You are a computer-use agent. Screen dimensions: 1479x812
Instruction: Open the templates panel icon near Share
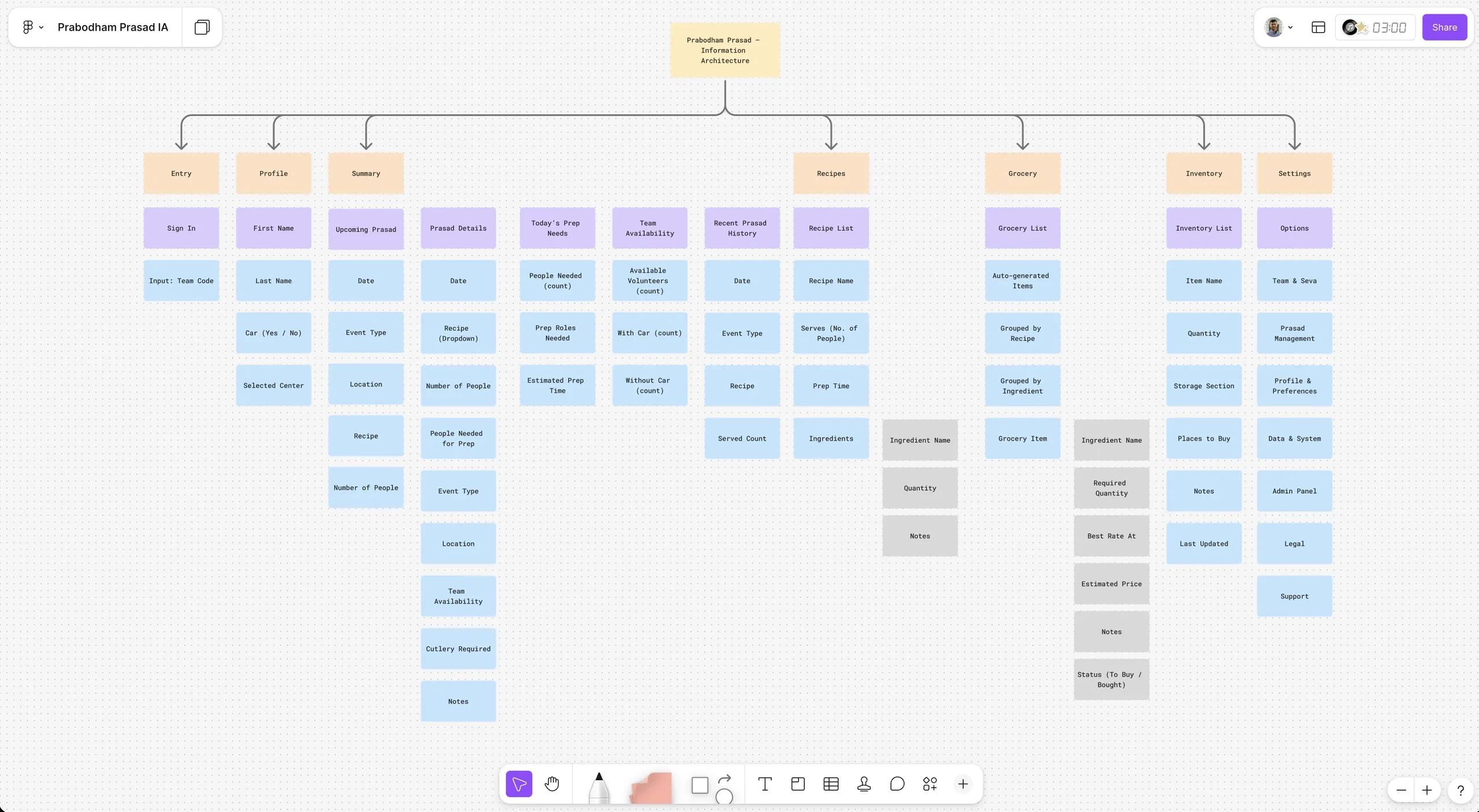pos(1318,27)
